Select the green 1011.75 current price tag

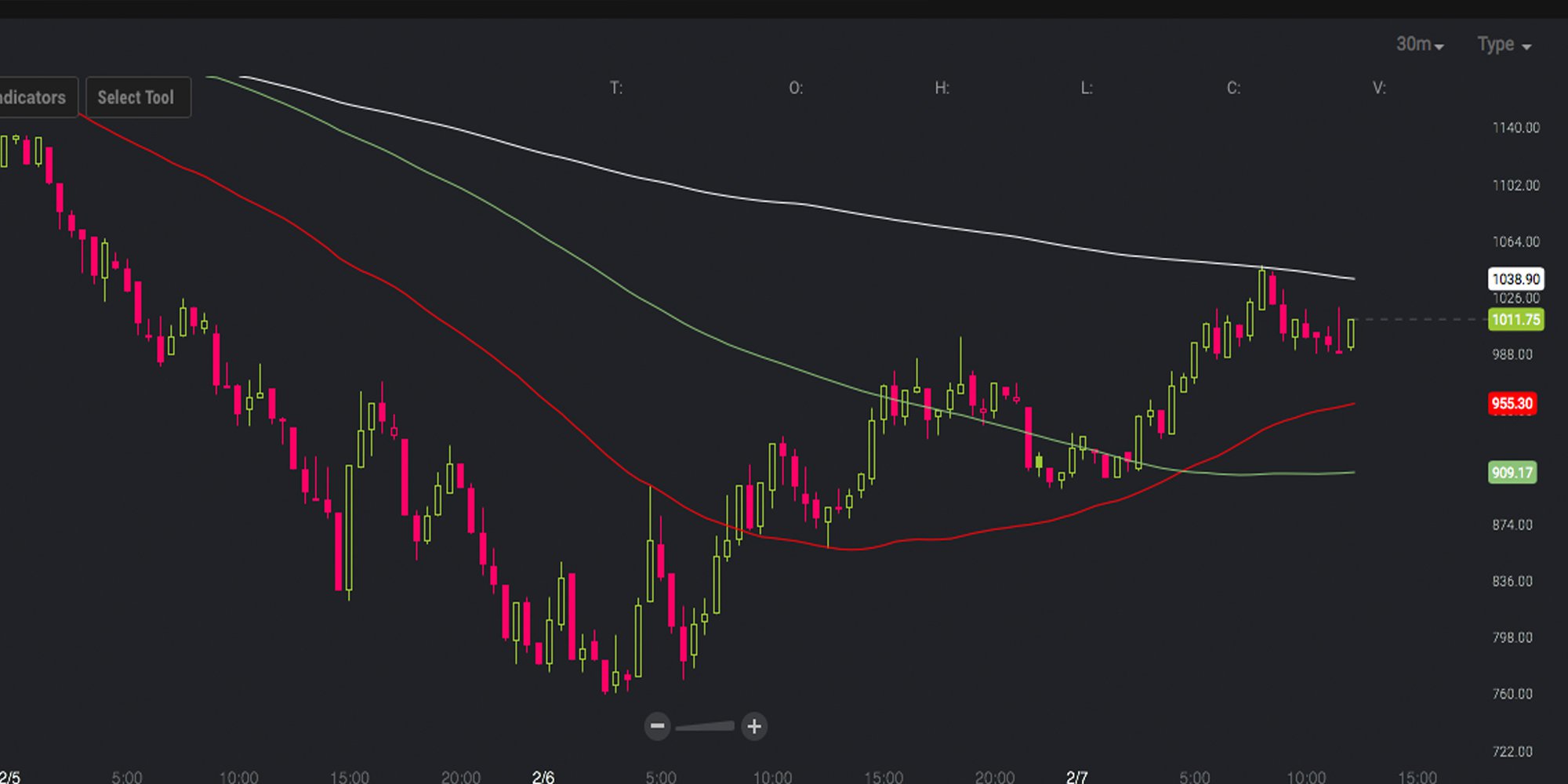1515,320
